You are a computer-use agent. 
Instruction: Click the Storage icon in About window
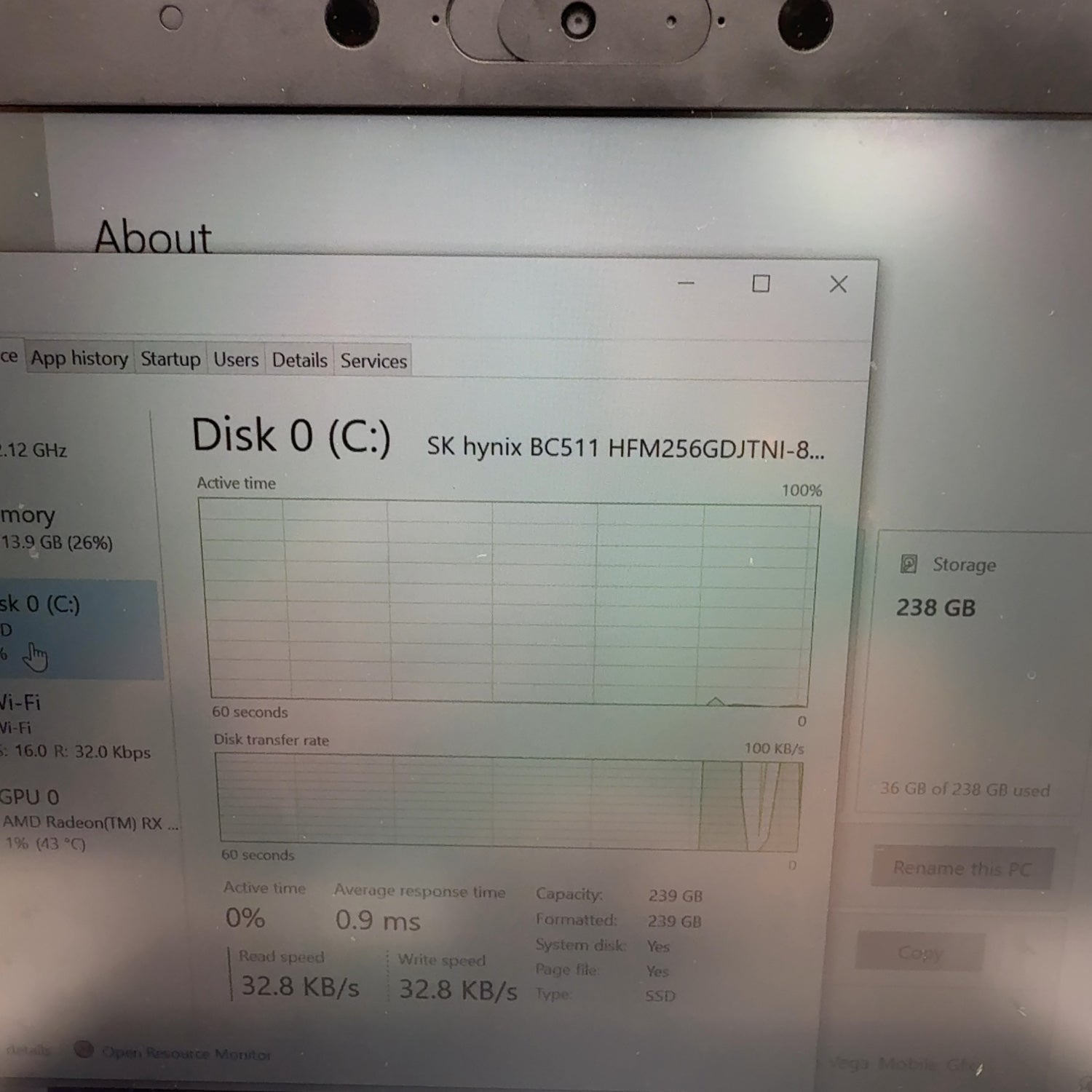909,563
